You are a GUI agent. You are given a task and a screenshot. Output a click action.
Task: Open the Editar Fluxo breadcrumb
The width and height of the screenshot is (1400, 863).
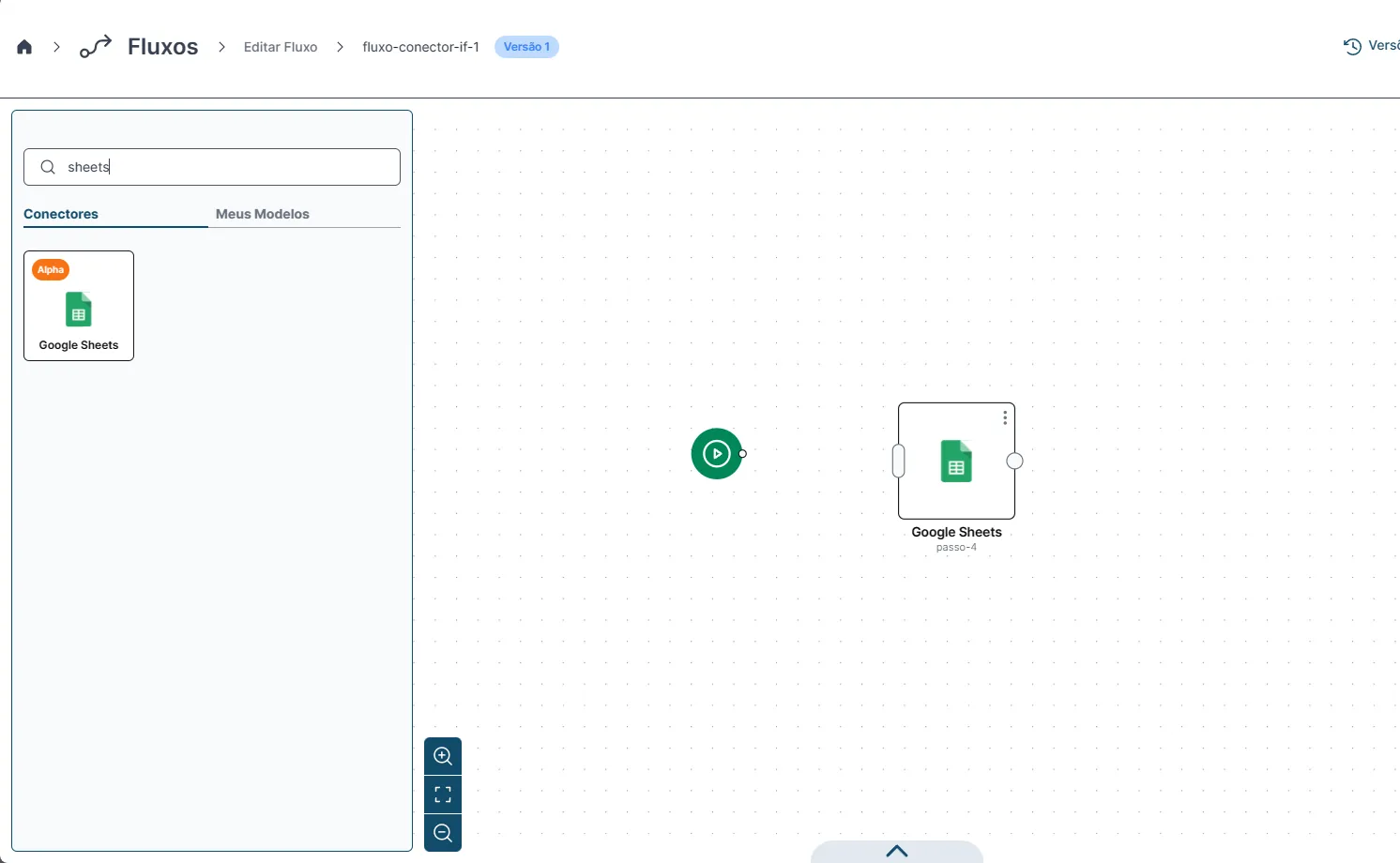(281, 47)
